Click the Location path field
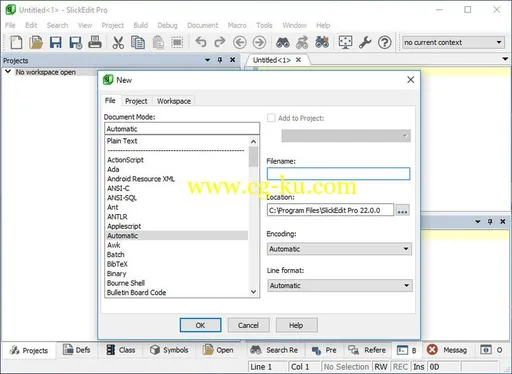The image size is (512, 374). coord(330,210)
